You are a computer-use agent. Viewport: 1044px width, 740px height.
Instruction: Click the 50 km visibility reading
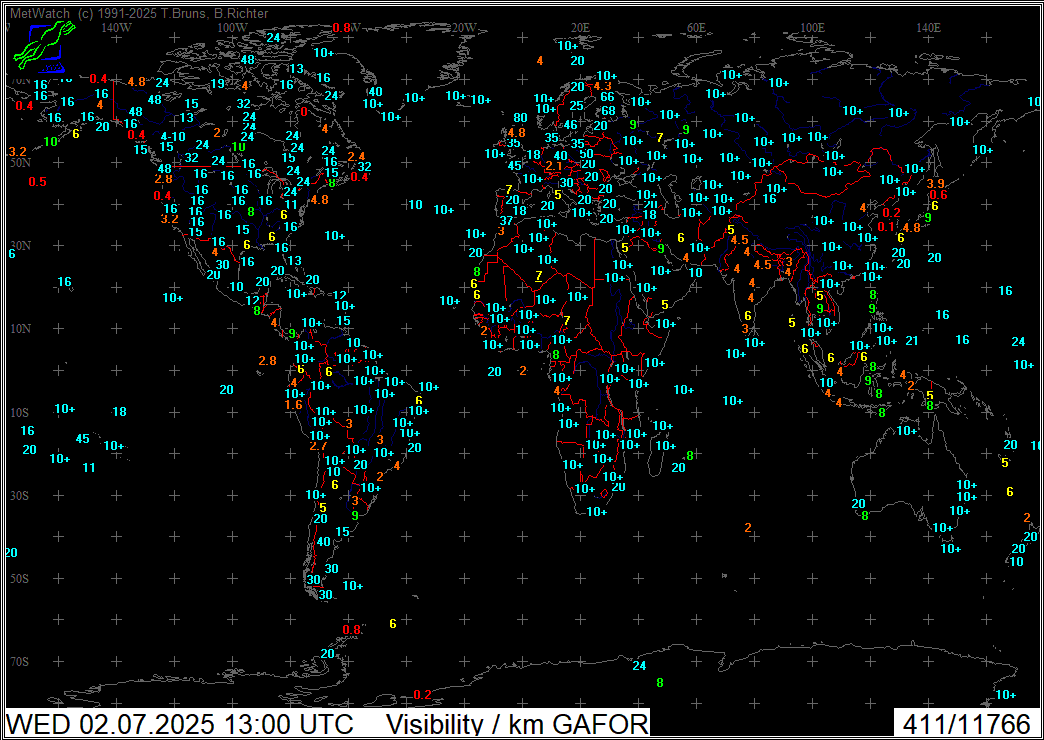587,154
